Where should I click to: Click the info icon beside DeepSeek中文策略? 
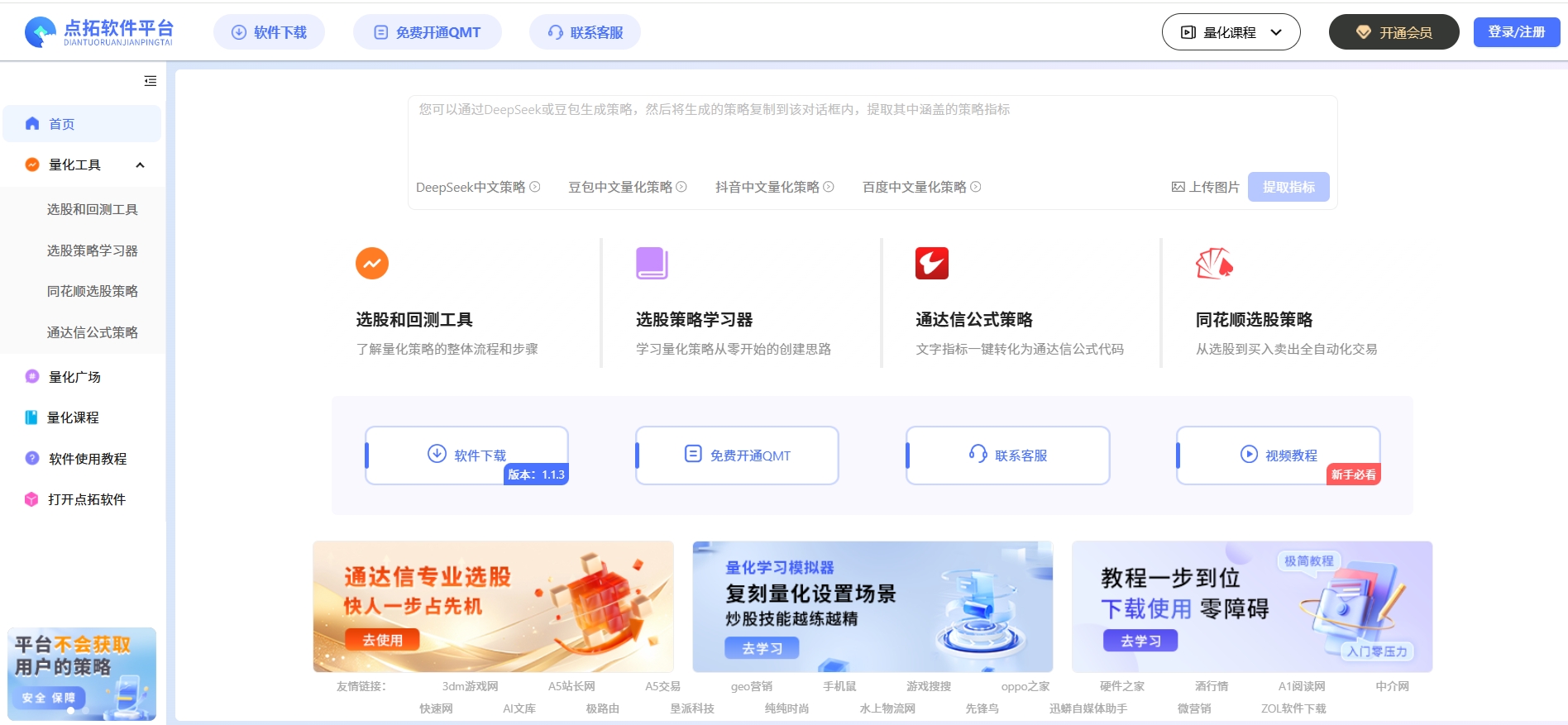pyautogui.click(x=535, y=187)
